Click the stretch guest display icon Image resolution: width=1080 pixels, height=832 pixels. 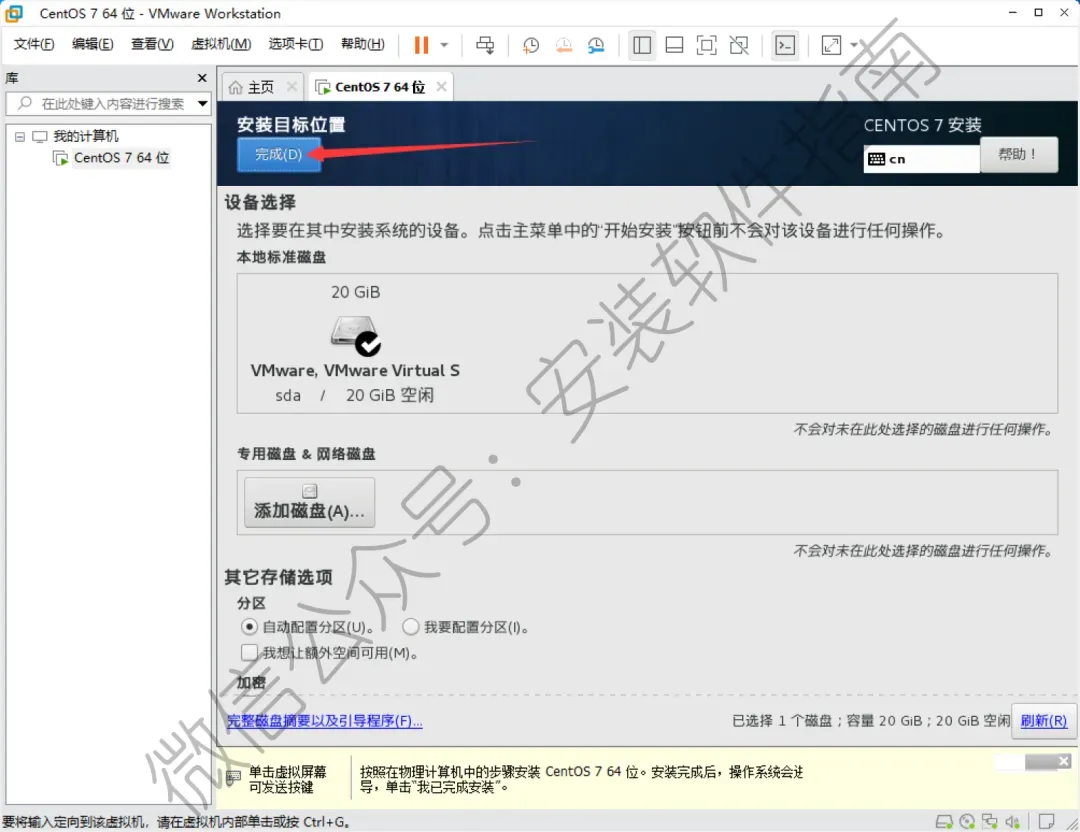[x=831, y=45]
